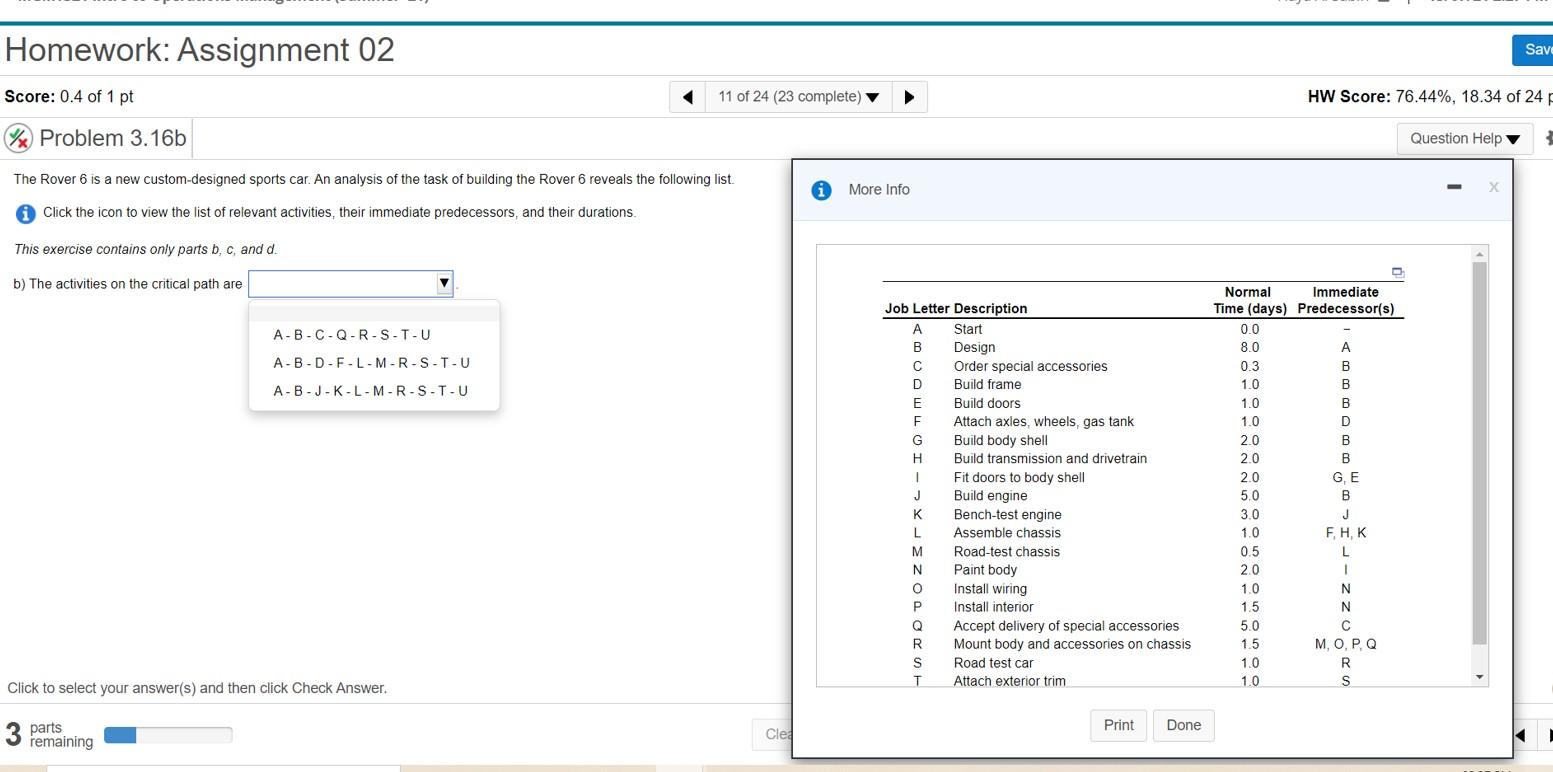Click 'Fit doors to body shell' row
This screenshot has height=772, width=1553.
pyautogui.click(x=1019, y=478)
